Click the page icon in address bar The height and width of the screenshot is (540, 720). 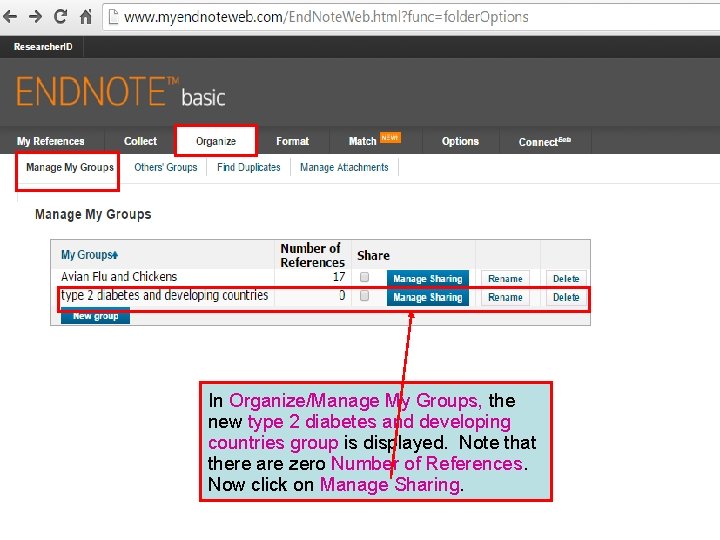pyautogui.click(x=113, y=17)
